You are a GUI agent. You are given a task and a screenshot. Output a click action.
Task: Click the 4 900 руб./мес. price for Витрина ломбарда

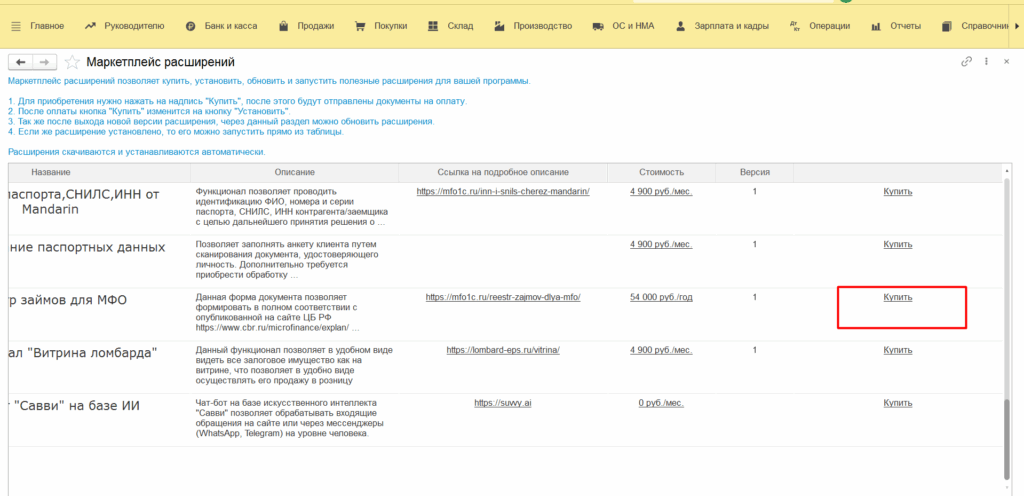tap(661, 350)
